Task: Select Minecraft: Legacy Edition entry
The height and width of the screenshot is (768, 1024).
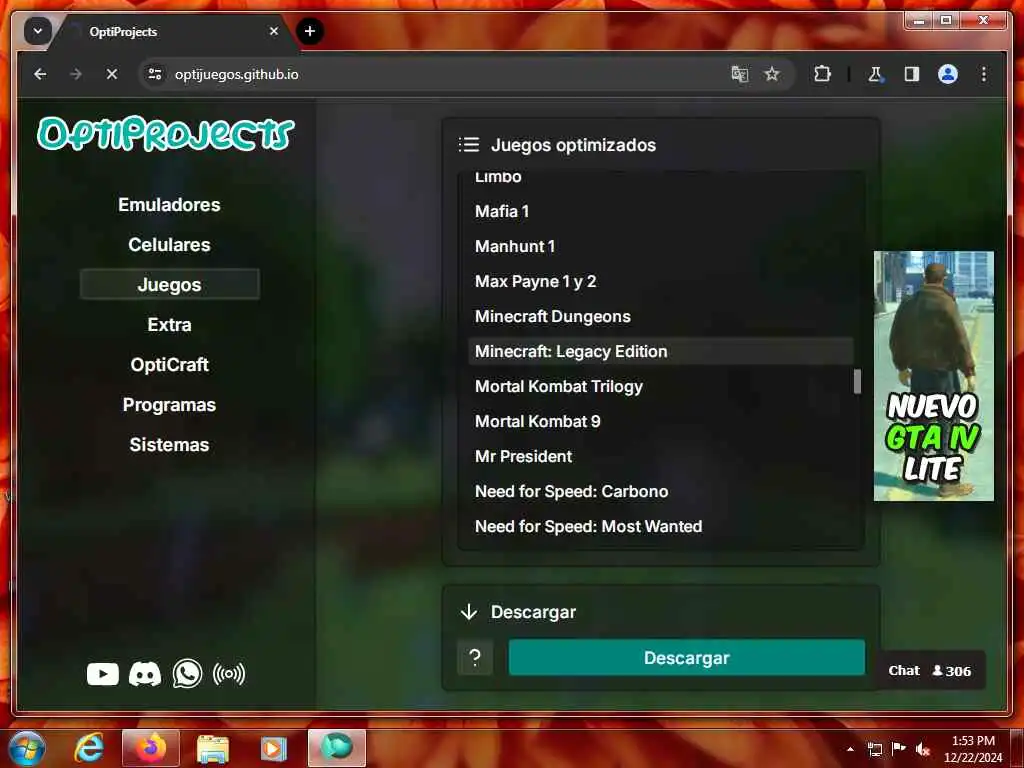Action: tap(660, 351)
